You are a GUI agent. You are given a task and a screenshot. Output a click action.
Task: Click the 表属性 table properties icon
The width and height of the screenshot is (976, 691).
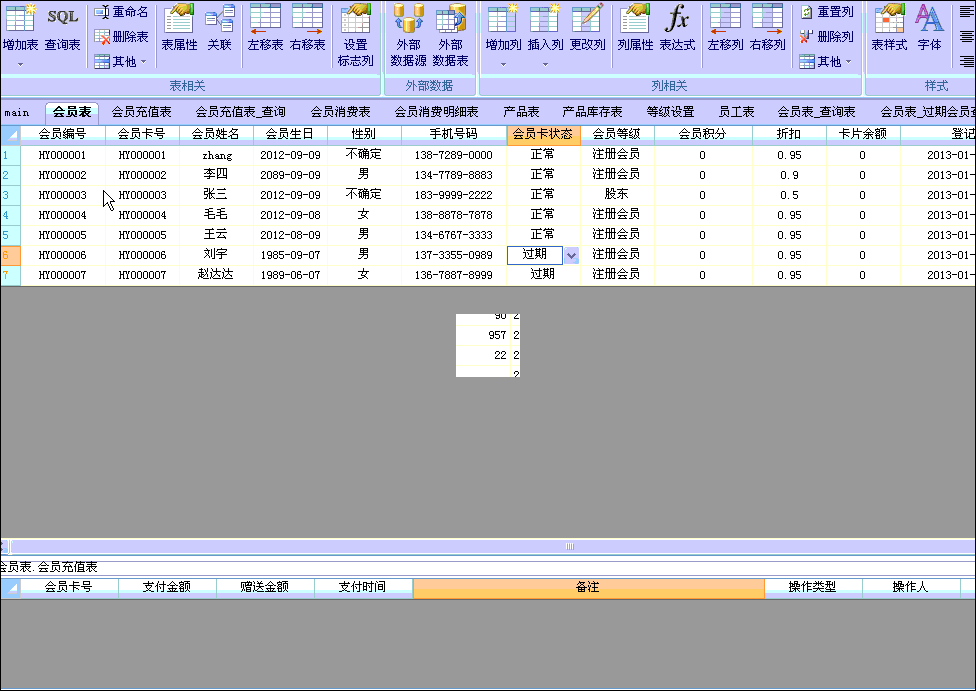179,28
